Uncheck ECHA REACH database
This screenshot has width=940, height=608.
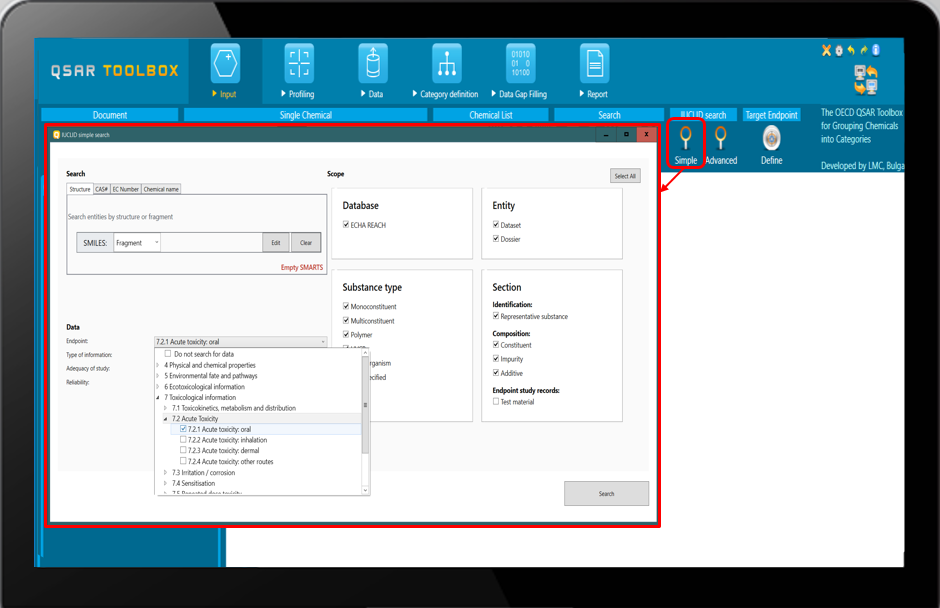346,224
